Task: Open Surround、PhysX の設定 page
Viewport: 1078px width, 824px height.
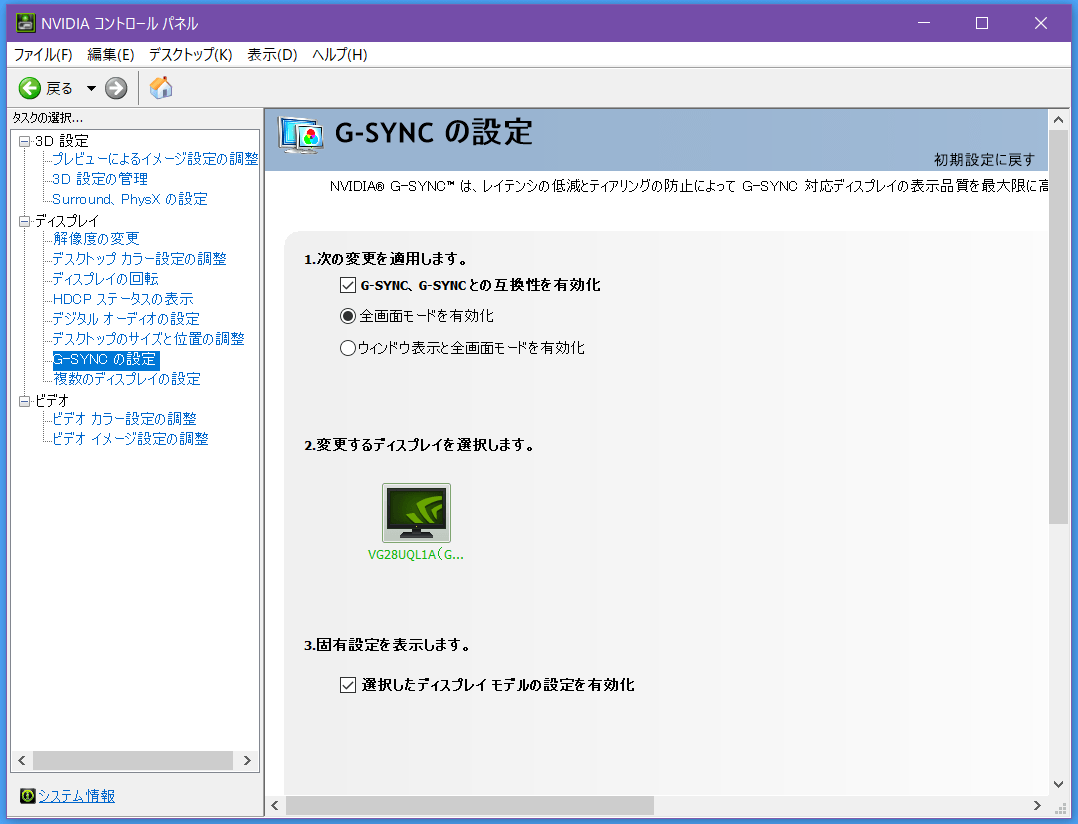Action: pyautogui.click(x=130, y=199)
